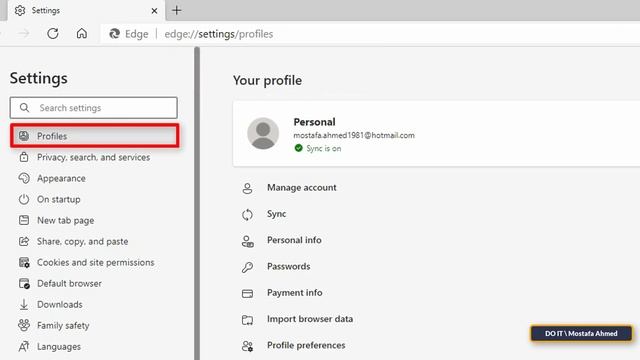Click the Languages icon
The width and height of the screenshot is (640, 360).
click(x=24, y=347)
